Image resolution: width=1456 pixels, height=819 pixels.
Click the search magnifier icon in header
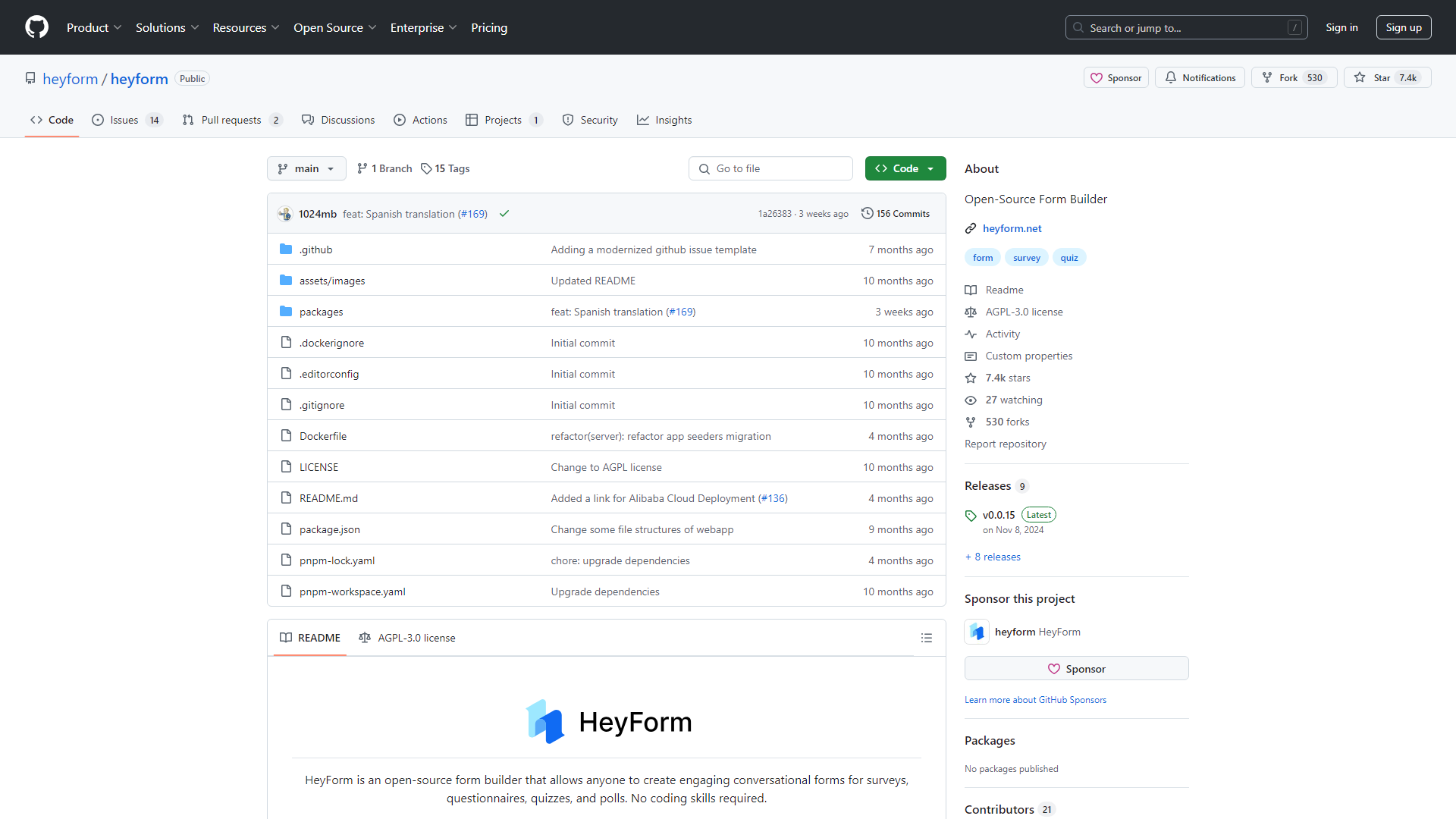tap(1078, 27)
